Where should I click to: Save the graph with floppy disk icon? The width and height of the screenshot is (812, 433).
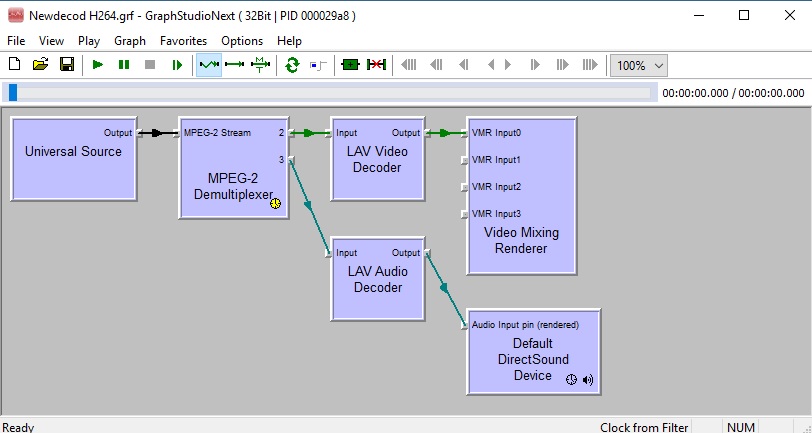coord(66,65)
